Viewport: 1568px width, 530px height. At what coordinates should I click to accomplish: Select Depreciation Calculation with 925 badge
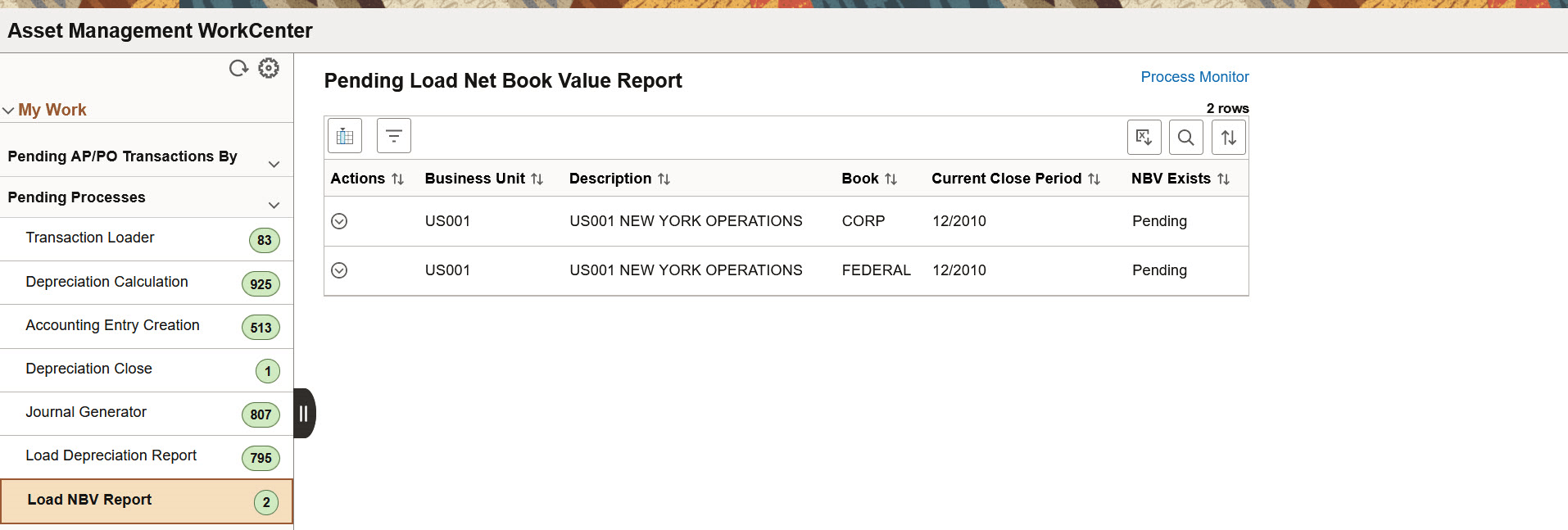[x=107, y=282]
